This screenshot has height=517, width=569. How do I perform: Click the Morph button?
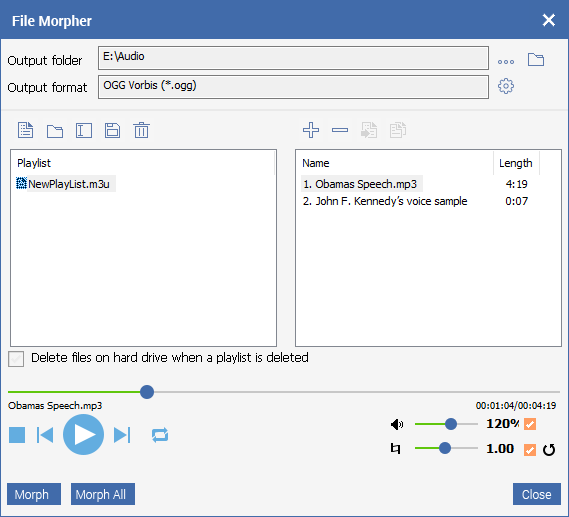[x=34, y=494]
